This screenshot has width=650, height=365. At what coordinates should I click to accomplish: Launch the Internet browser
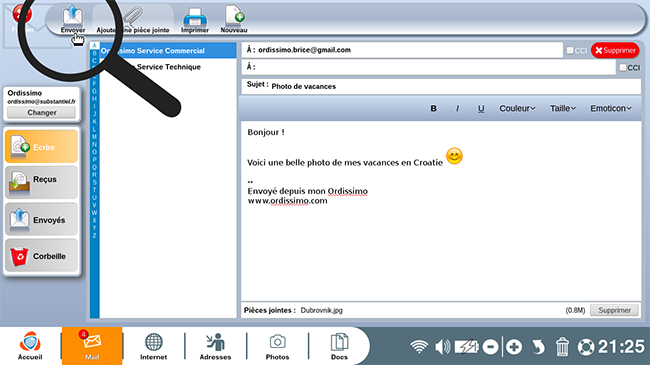(153, 346)
